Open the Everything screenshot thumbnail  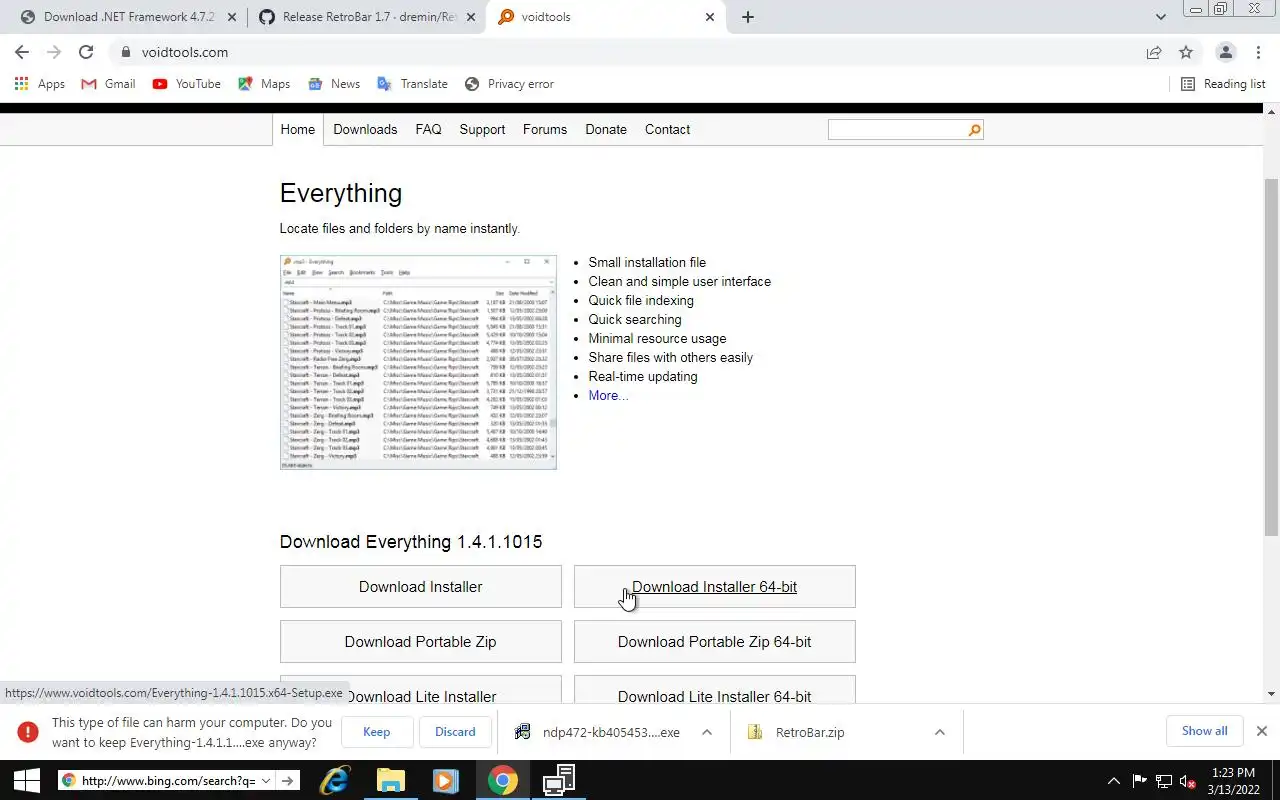click(x=418, y=362)
